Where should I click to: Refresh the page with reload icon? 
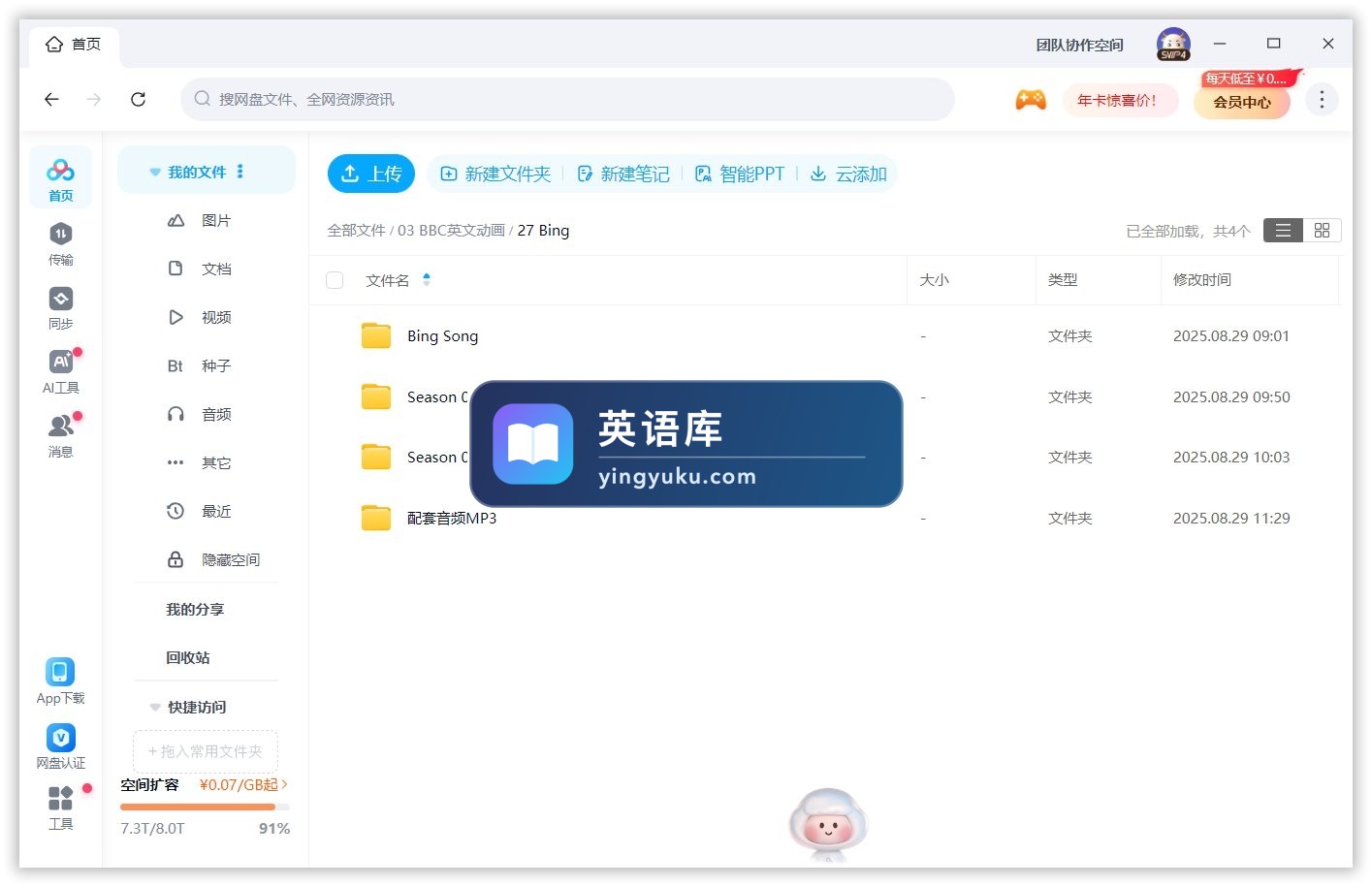coord(138,99)
